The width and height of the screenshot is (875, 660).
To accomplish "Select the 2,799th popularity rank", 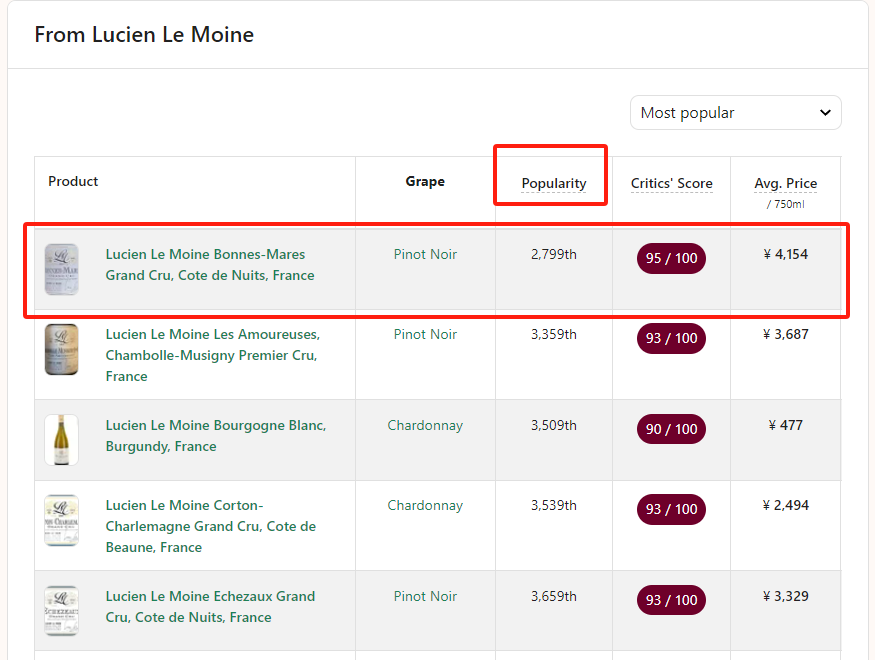I will pyautogui.click(x=554, y=254).
